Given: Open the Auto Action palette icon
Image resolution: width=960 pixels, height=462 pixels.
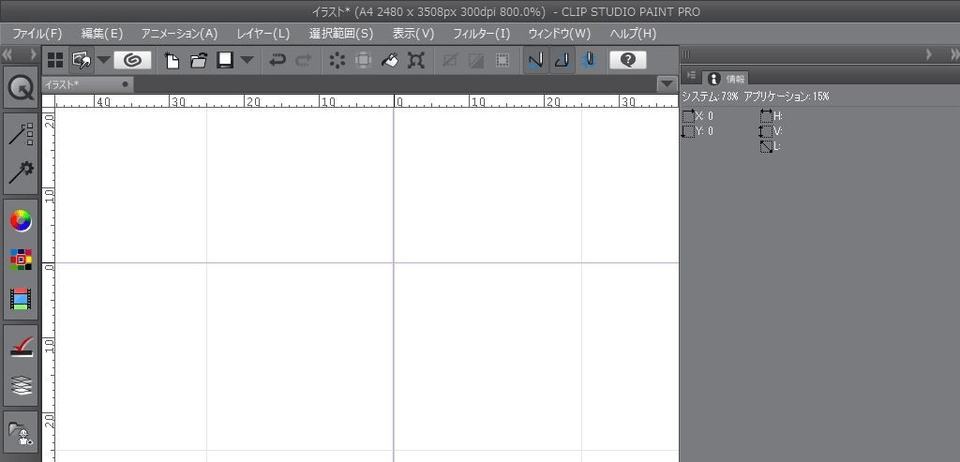Looking at the screenshot, I should [x=21, y=348].
